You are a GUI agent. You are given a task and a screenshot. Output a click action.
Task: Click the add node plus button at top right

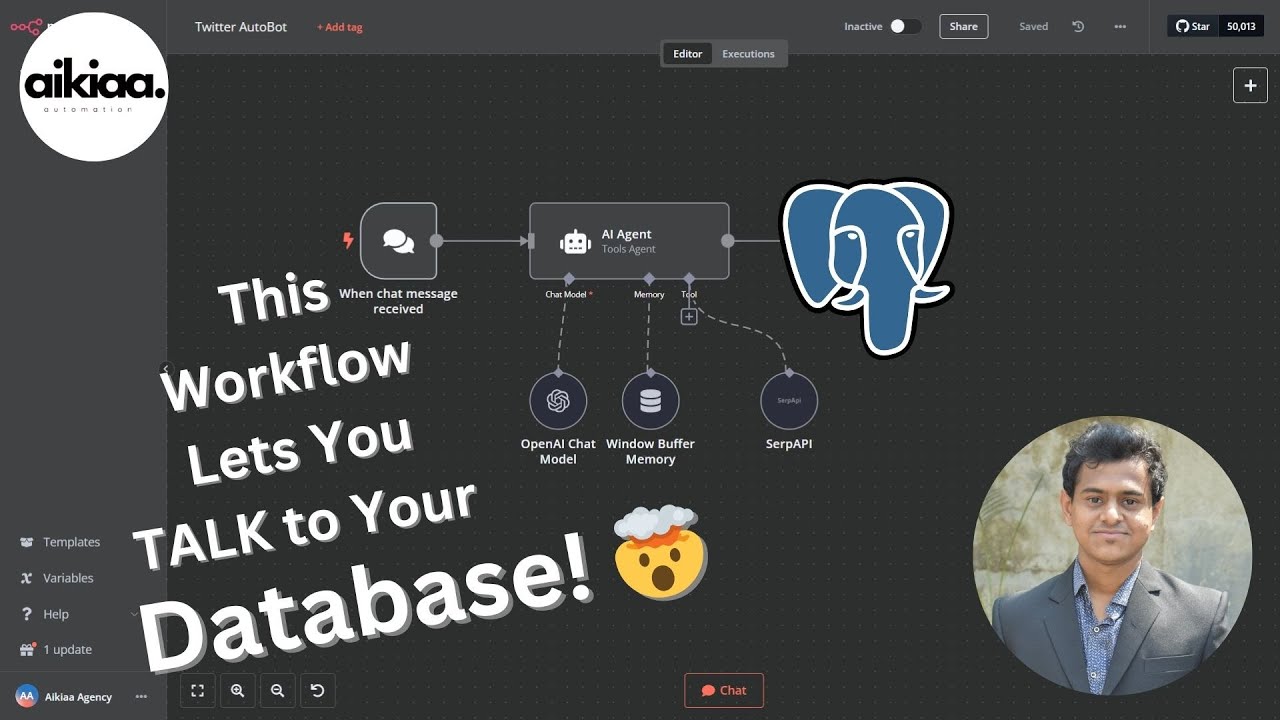click(1250, 86)
